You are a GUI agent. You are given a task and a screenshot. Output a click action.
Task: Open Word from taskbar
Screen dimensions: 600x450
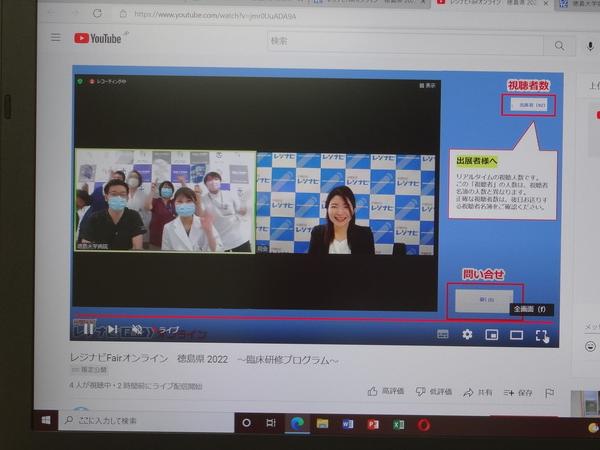point(348,424)
